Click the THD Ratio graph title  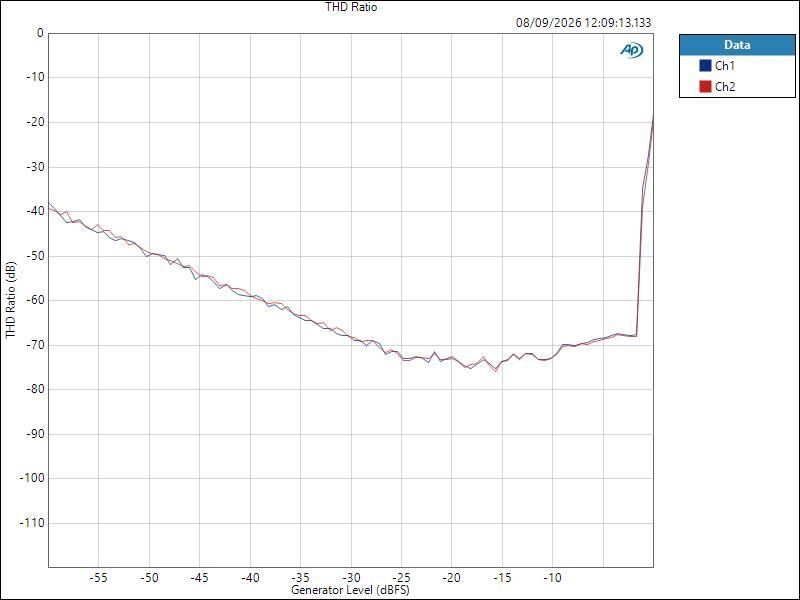[351, 7]
